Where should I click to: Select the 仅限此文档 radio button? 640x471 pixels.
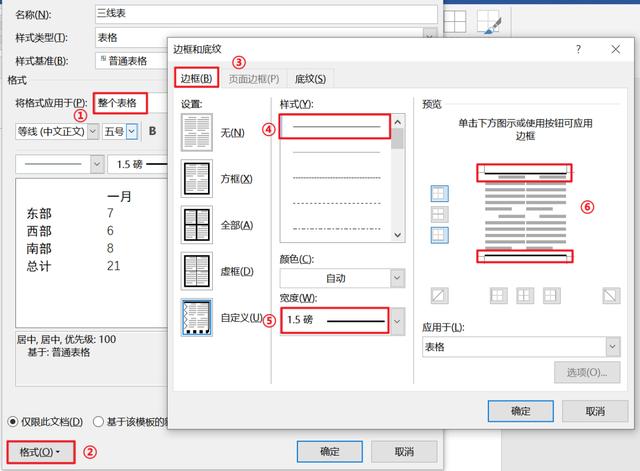[x=14, y=421]
